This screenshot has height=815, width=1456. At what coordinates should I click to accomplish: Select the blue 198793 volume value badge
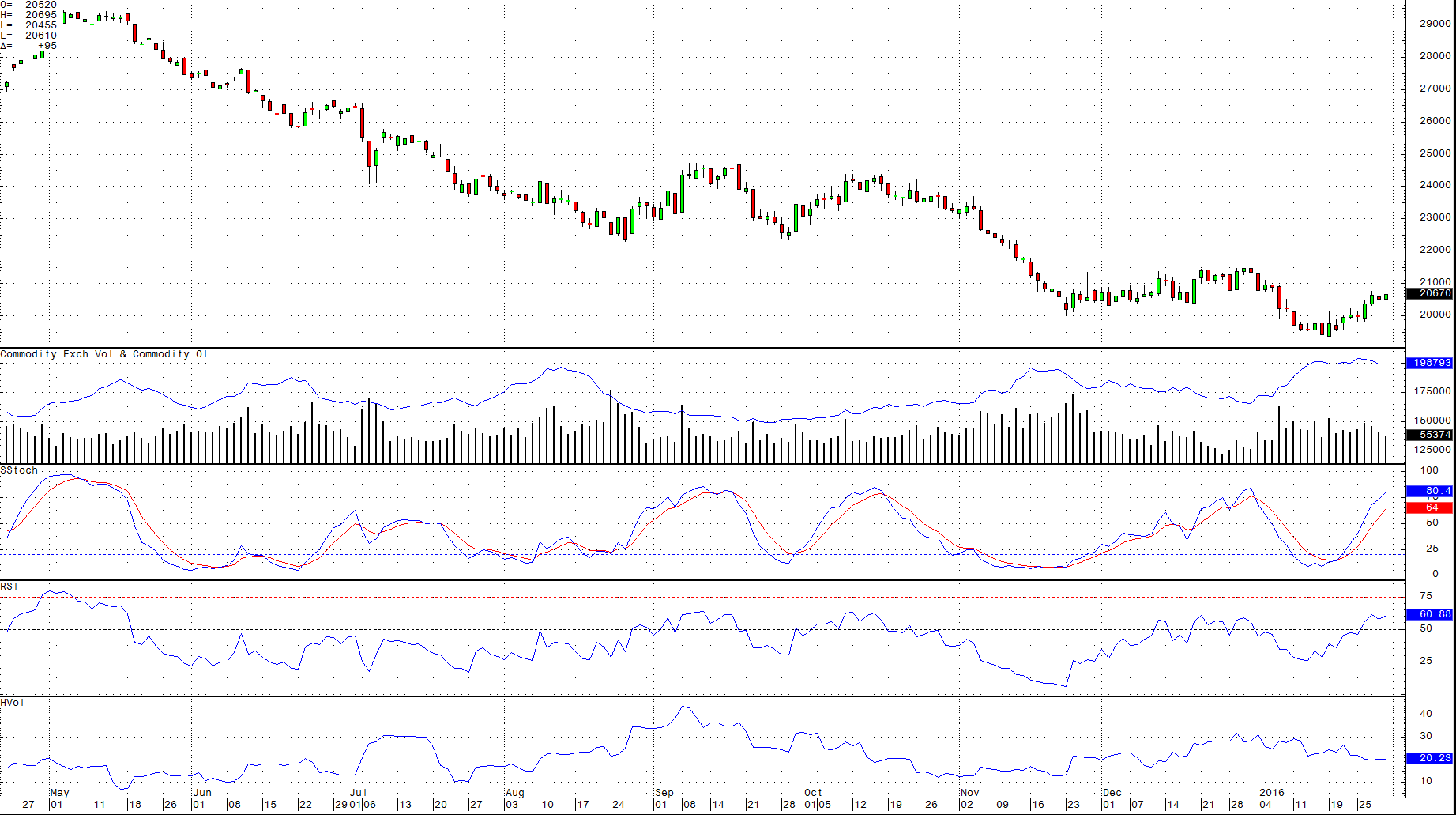(x=1433, y=364)
